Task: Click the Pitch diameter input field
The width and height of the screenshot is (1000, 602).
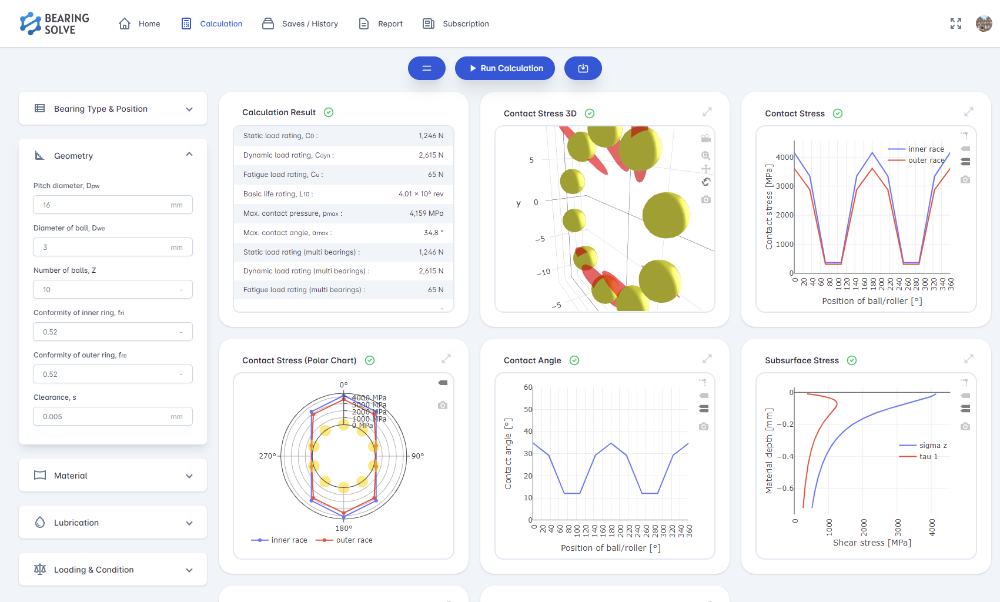Action: (x=113, y=205)
